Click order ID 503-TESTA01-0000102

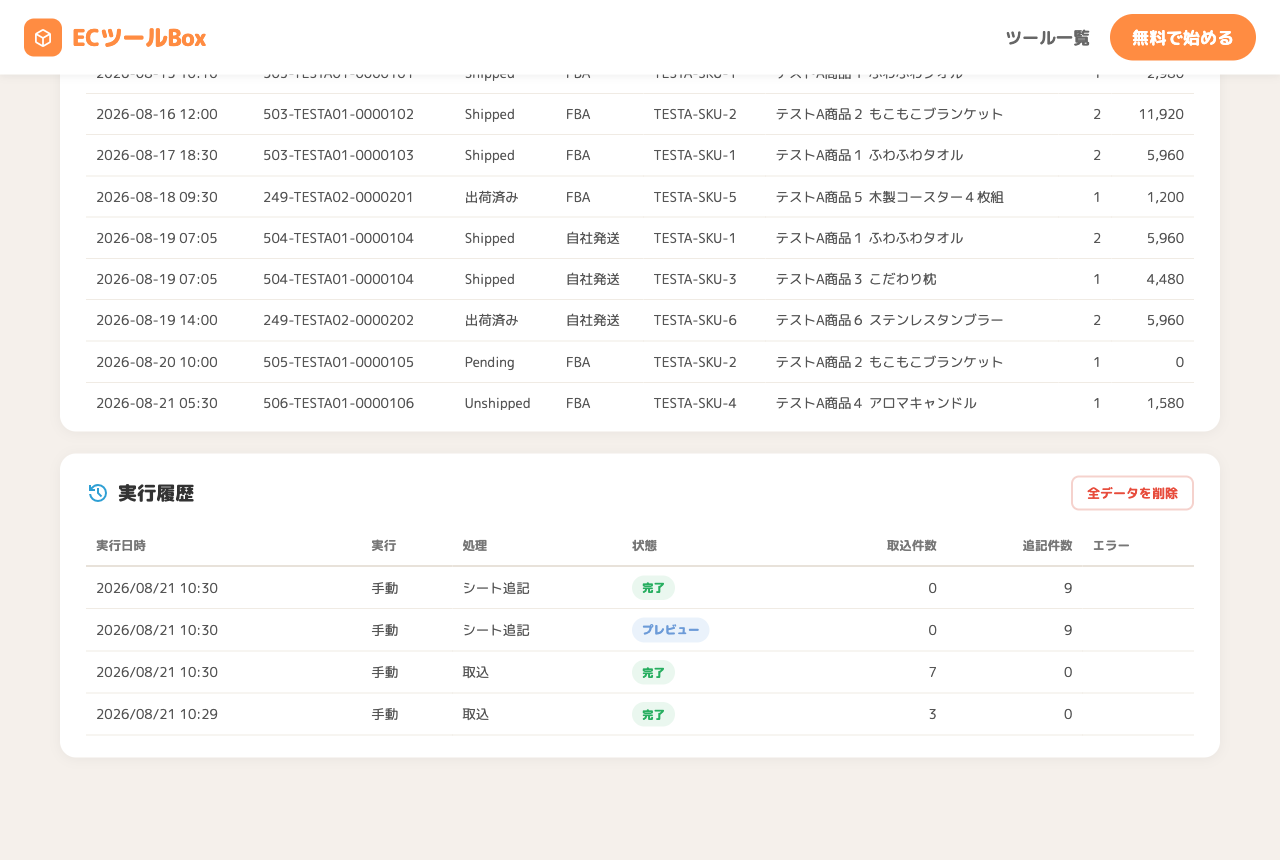point(338,114)
